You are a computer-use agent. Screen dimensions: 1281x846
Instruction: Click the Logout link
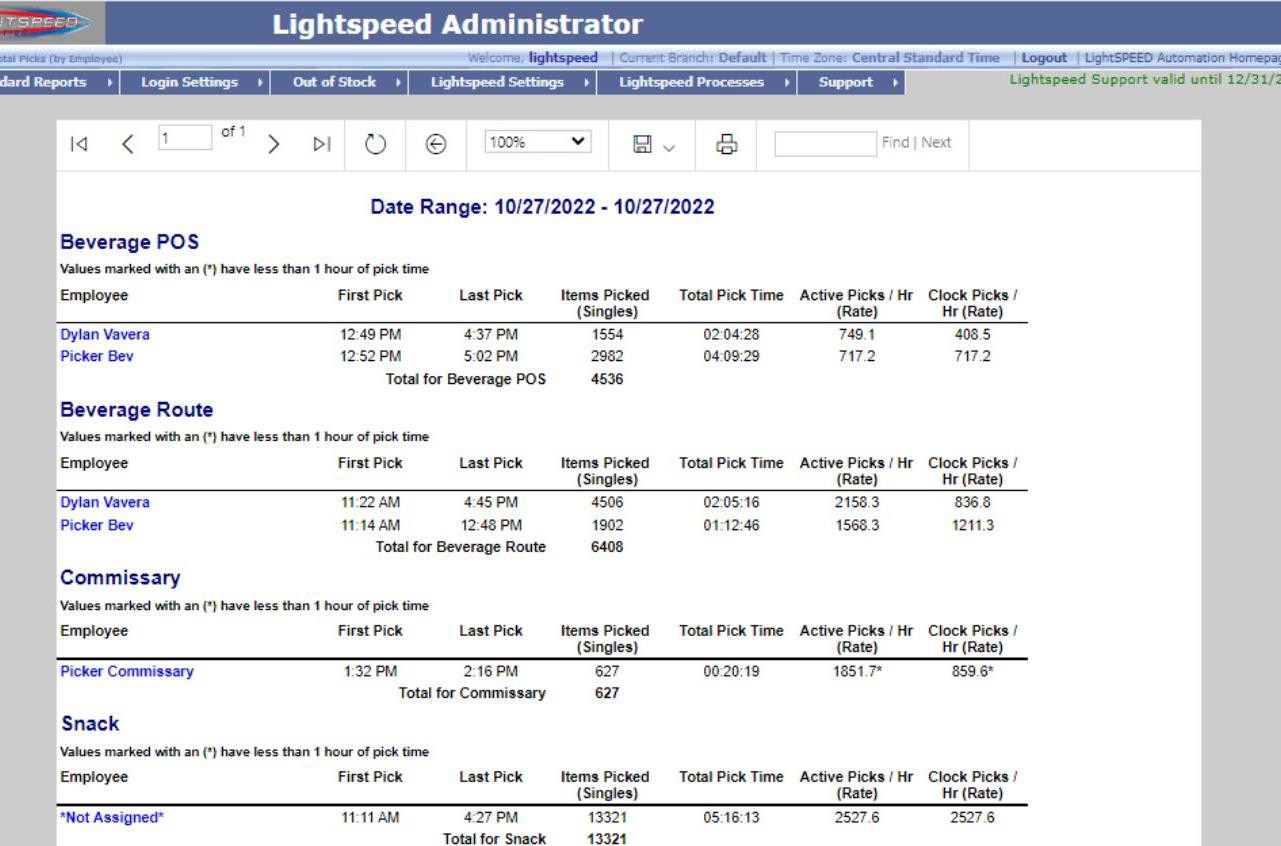1044,58
